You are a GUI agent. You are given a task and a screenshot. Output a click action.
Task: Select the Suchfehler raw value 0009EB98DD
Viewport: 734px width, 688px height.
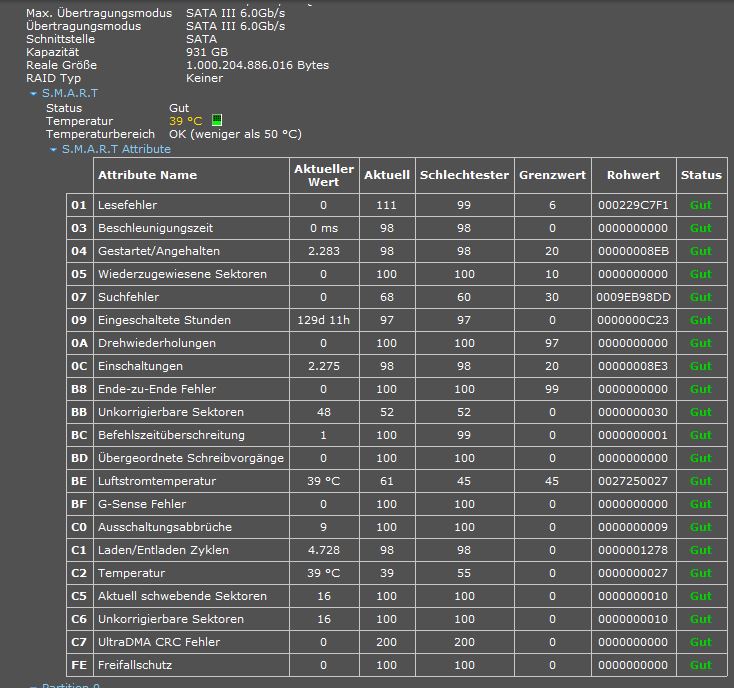coord(634,297)
